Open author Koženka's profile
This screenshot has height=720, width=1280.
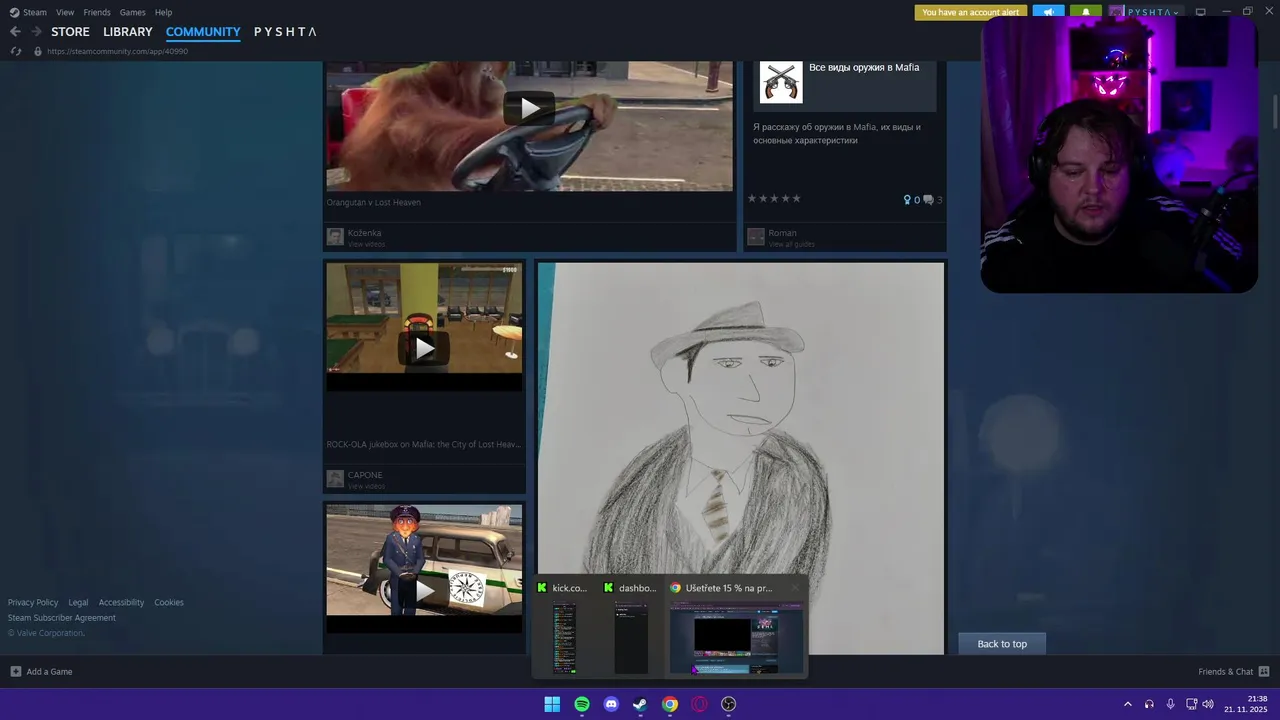point(364,233)
